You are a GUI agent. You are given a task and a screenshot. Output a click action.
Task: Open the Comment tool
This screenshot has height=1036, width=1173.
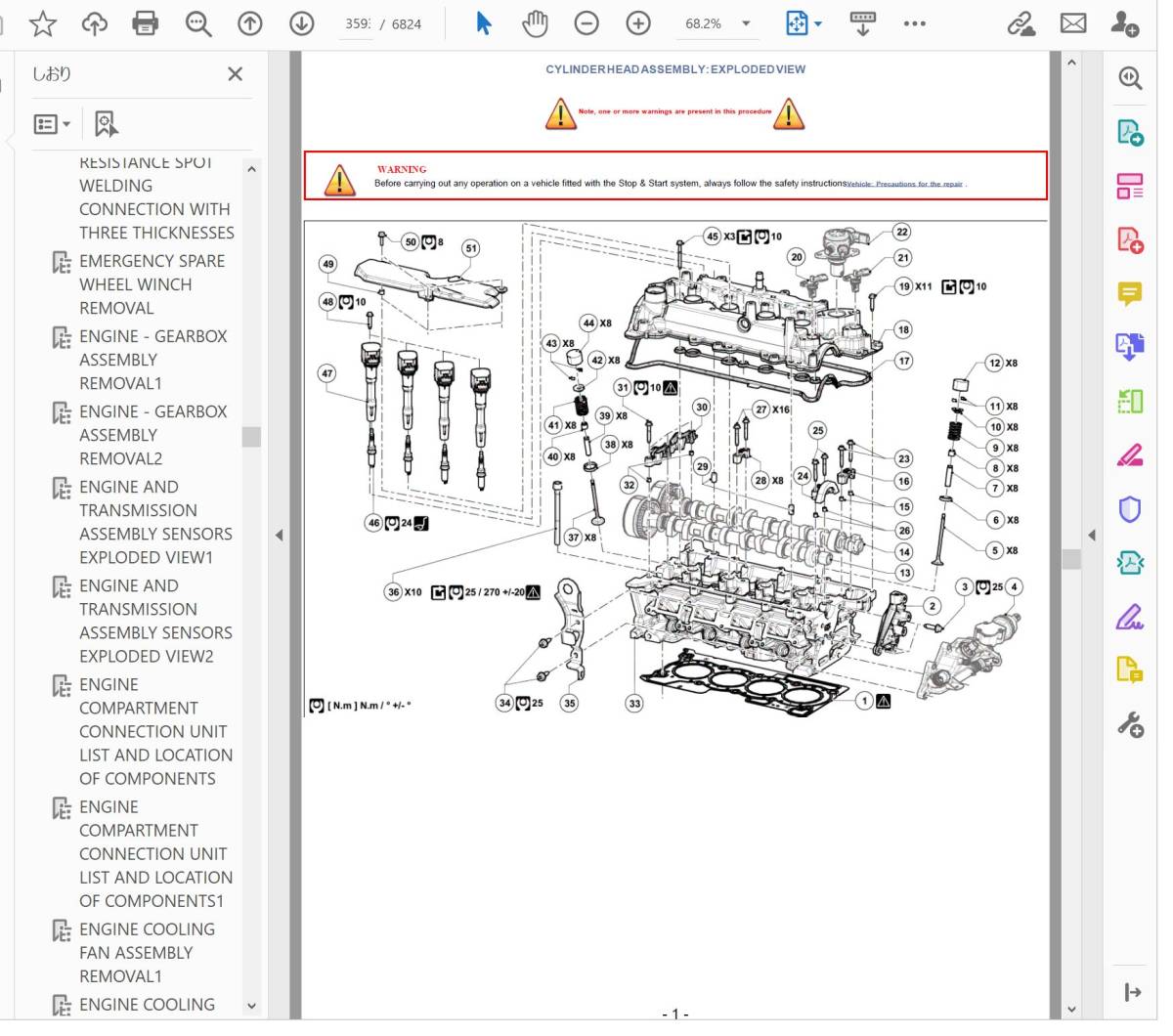(1131, 293)
